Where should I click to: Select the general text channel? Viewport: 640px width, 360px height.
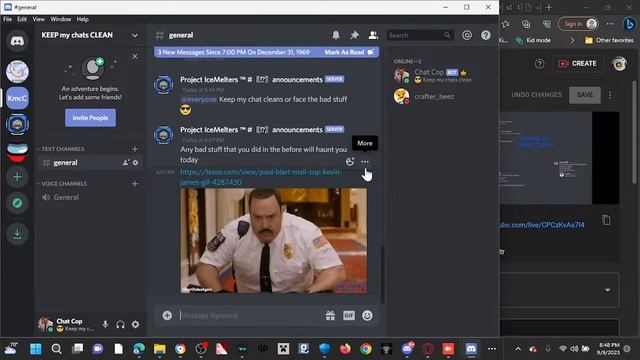tap(90, 162)
